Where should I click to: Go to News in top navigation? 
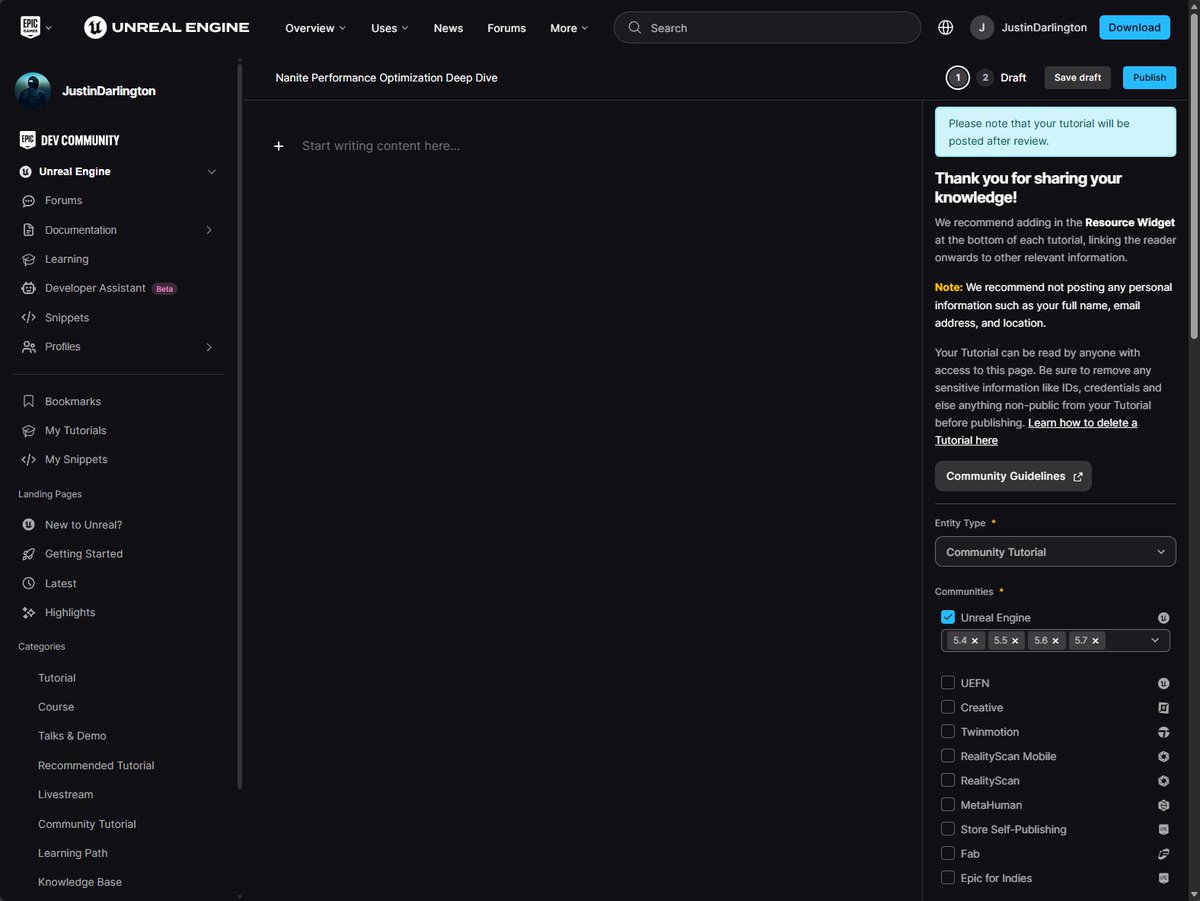448,28
